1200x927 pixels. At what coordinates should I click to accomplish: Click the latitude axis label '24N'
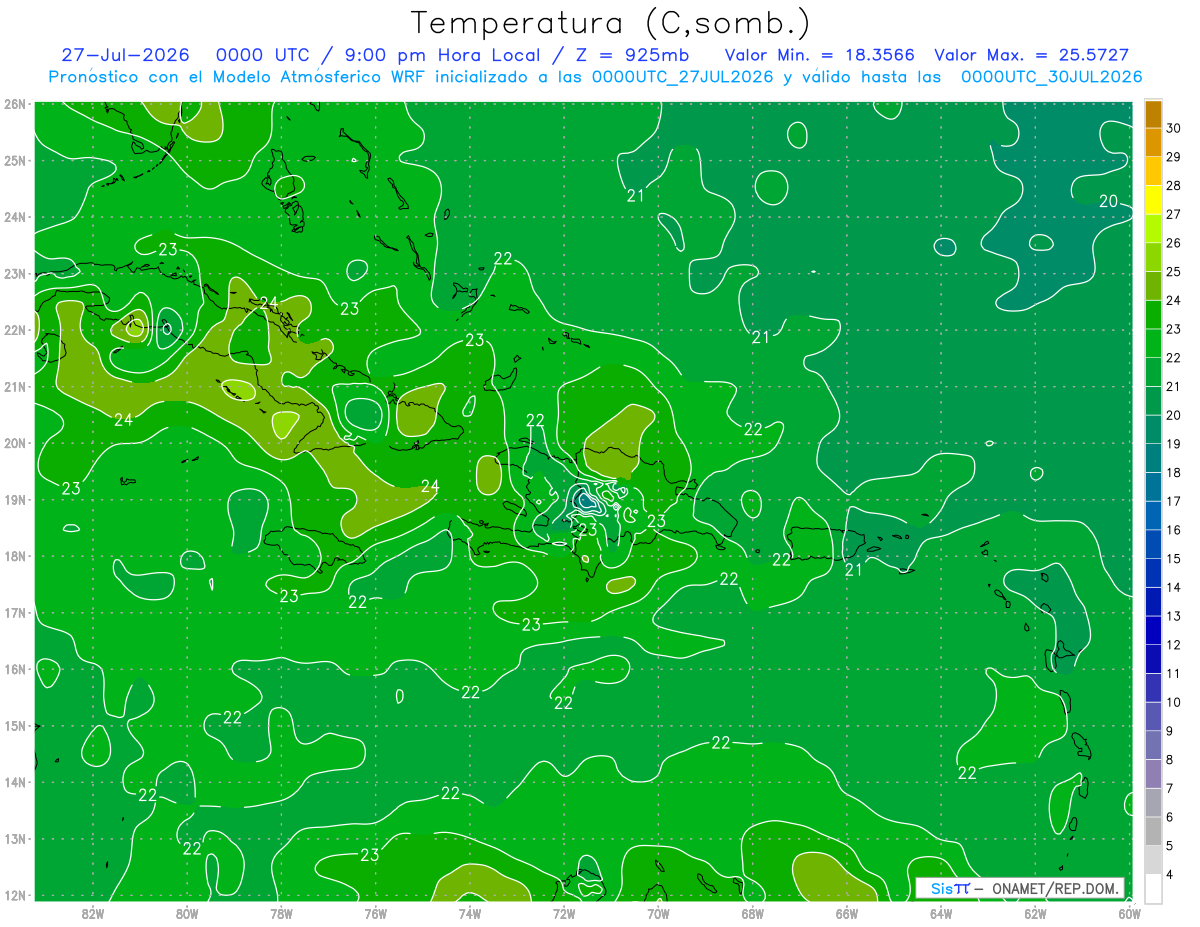coord(15,217)
